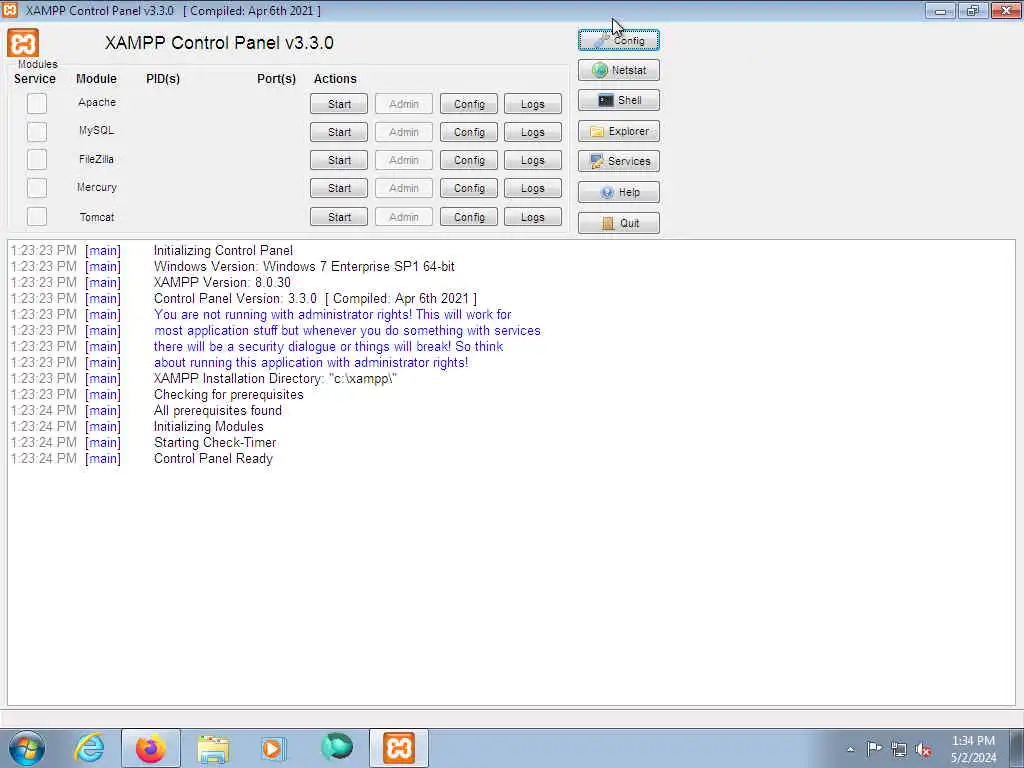This screenshot has width=1024, height=768.
Task: Click the Show Desktop strip at taskbar end
Action: tap(1017, 748)
